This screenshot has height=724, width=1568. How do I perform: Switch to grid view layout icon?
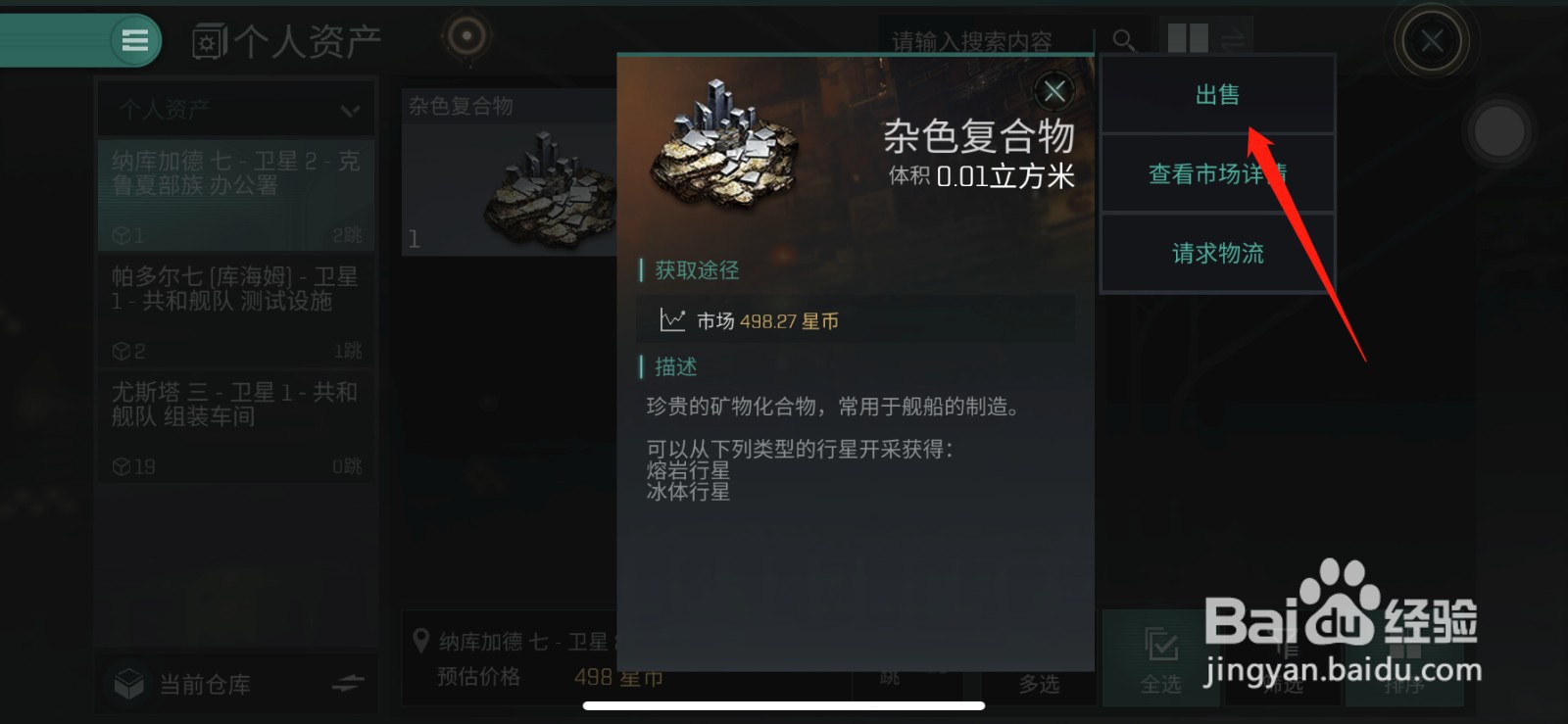click(x=1188, y=39)
